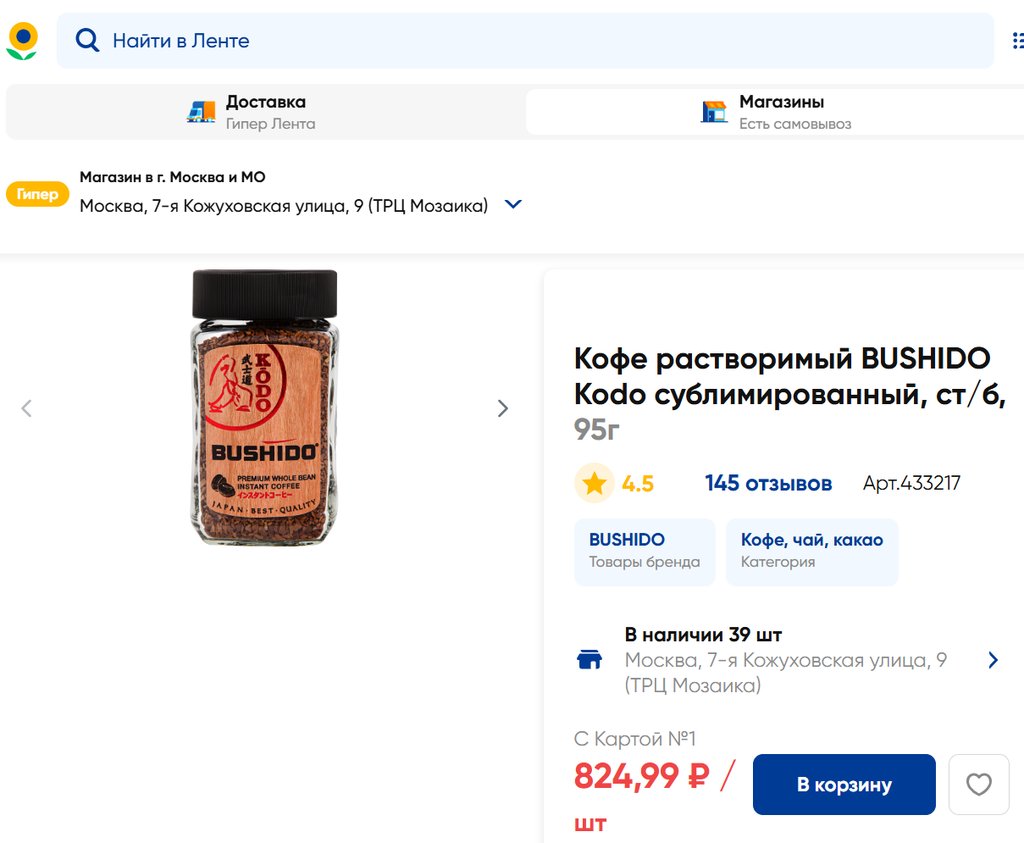This screenshot has width=1024, height=843.
Task: Show previous product image
Action: (27, 408)
